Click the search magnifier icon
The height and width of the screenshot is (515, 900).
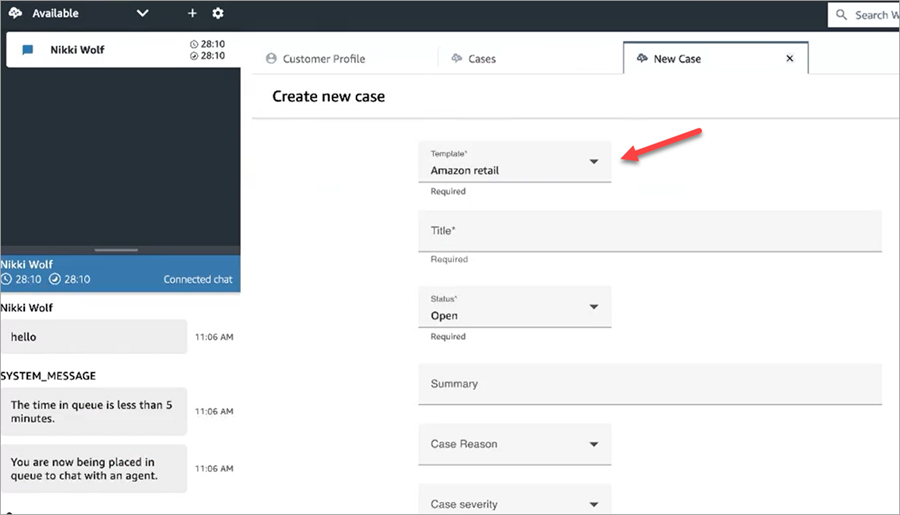[843, 15]
